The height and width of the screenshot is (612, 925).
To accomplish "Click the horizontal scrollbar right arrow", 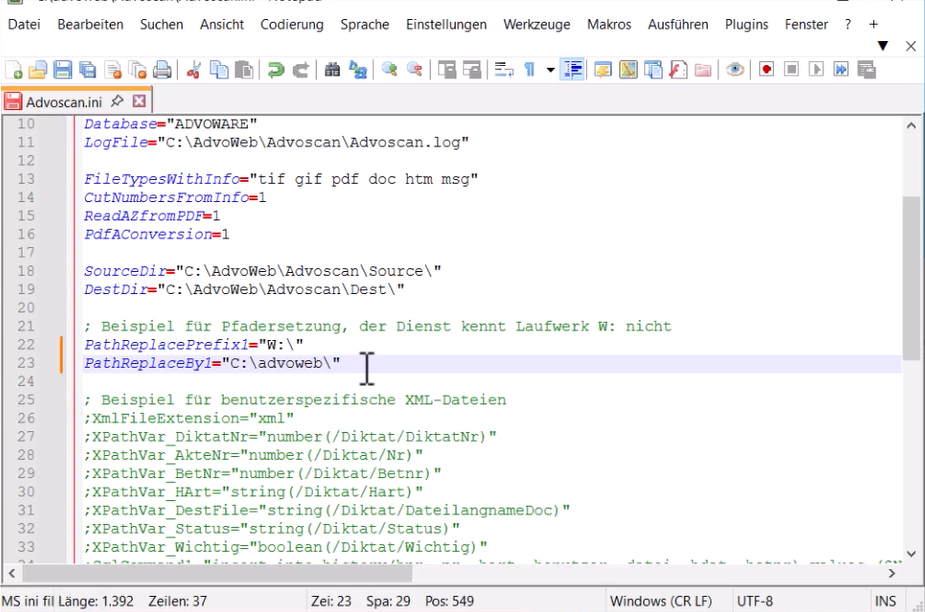I will point(892,573).
